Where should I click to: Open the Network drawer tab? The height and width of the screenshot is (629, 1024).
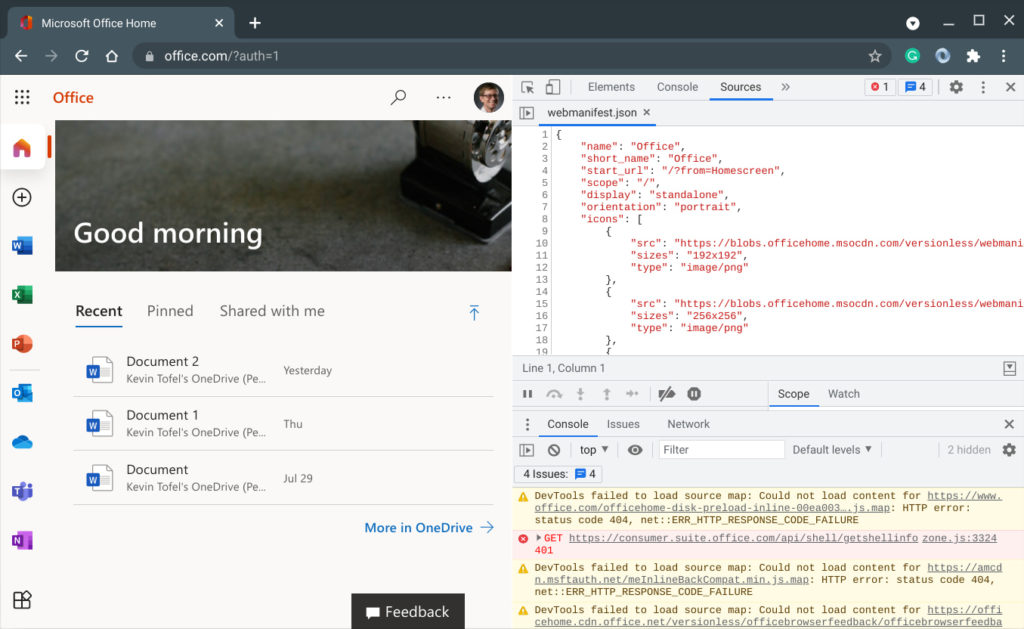pos(688,425)
